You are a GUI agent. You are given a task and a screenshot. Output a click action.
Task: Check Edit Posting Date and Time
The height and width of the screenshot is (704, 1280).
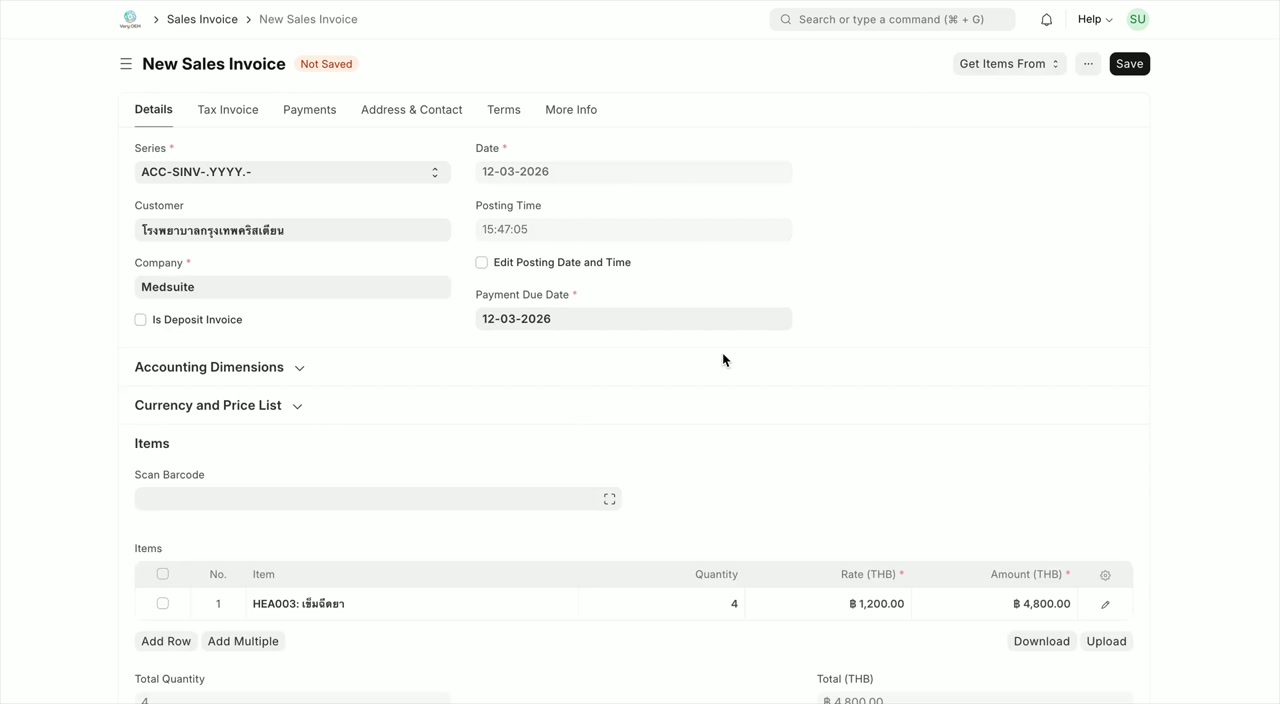(x=481, y=262)
